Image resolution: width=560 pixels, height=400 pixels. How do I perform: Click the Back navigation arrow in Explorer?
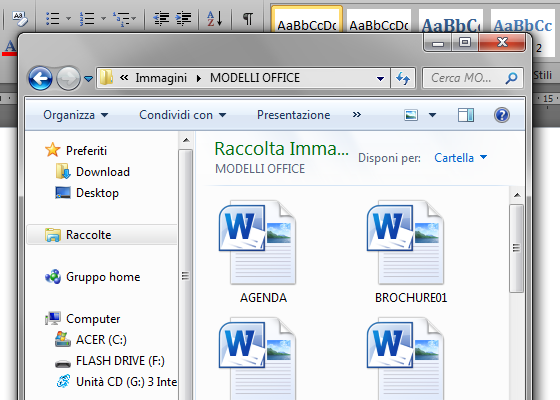tap(40, 78)
